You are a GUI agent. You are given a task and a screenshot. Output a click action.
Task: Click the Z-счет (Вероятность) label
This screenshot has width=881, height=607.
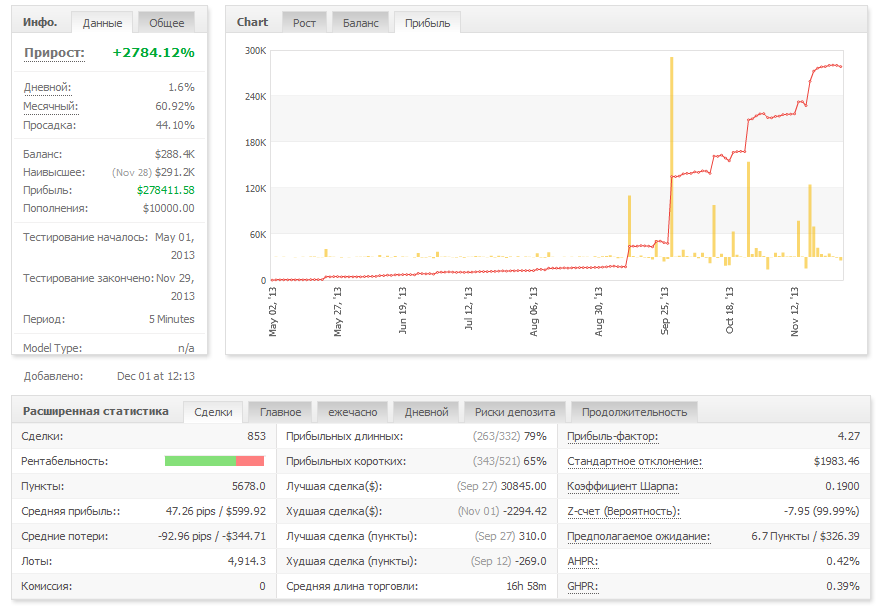[x=623, y=512]
